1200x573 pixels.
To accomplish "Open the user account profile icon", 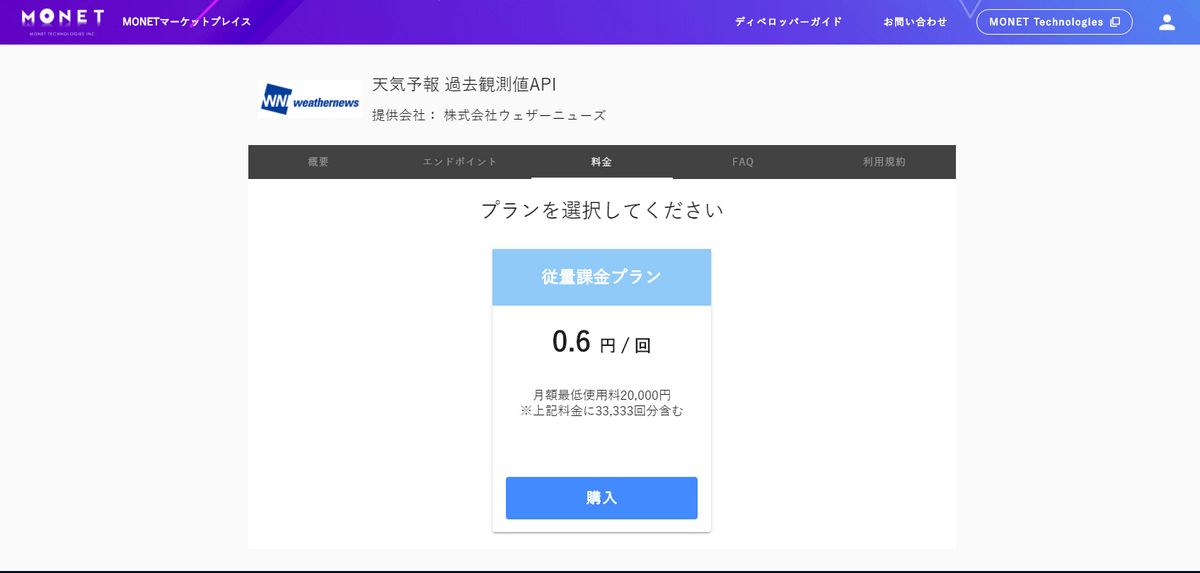I will (1167, 22).
